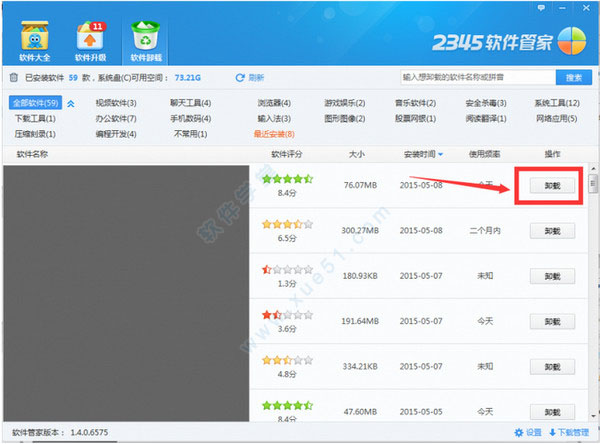Screen dimensions: 600x444
Task: Click the 2015-05-05 install date cell
Action: [x=421, y=412]
